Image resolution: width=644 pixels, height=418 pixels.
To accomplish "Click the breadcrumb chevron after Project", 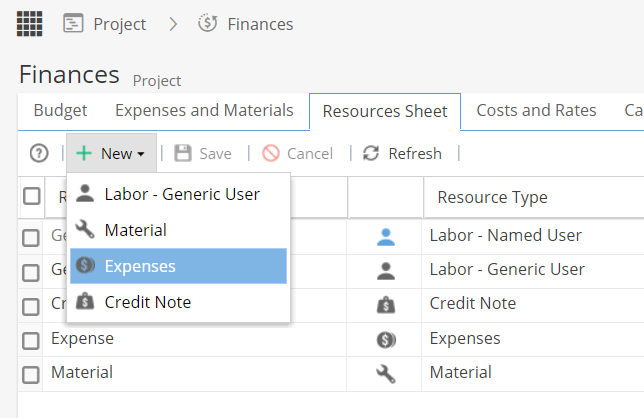I will (173, 24).
